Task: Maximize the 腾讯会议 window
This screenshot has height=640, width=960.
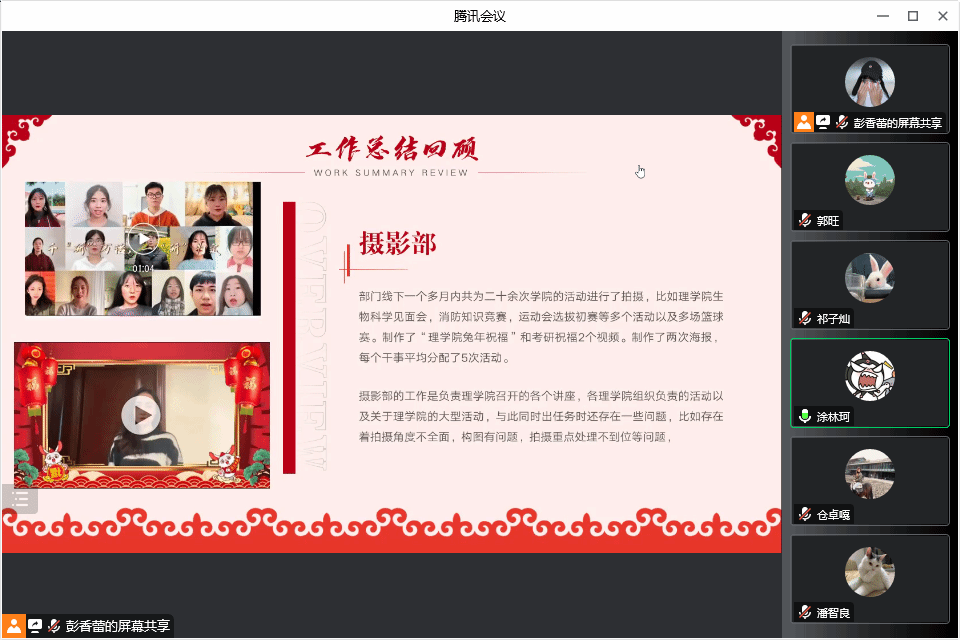Action: click(912, 15)
